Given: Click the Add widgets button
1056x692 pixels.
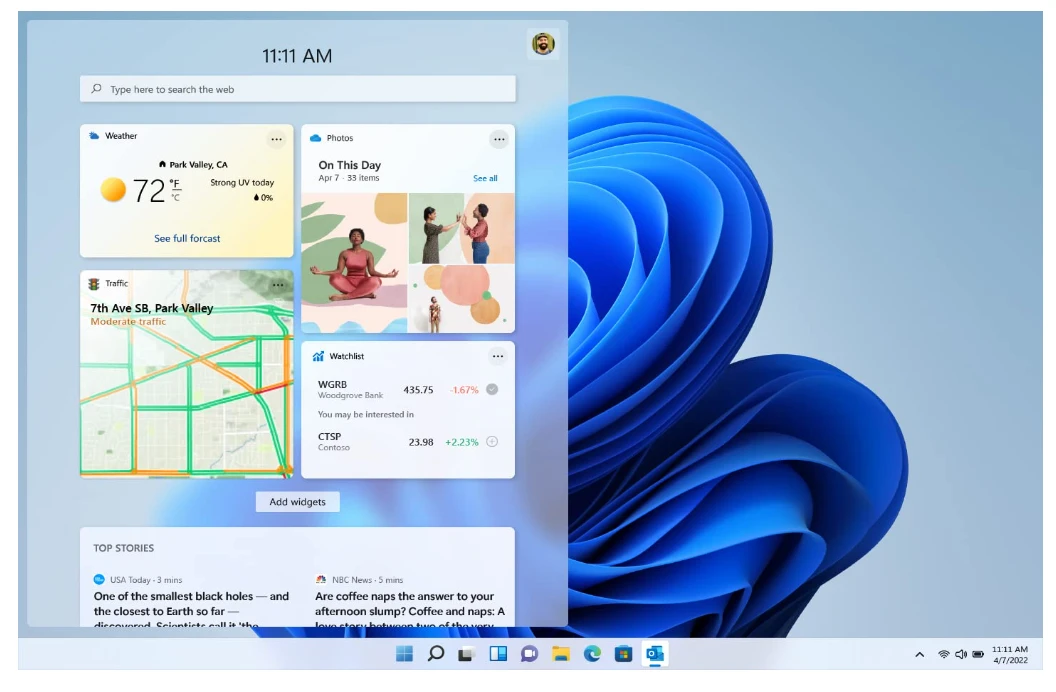Looking at the screenshot, I should click(298, 502).
